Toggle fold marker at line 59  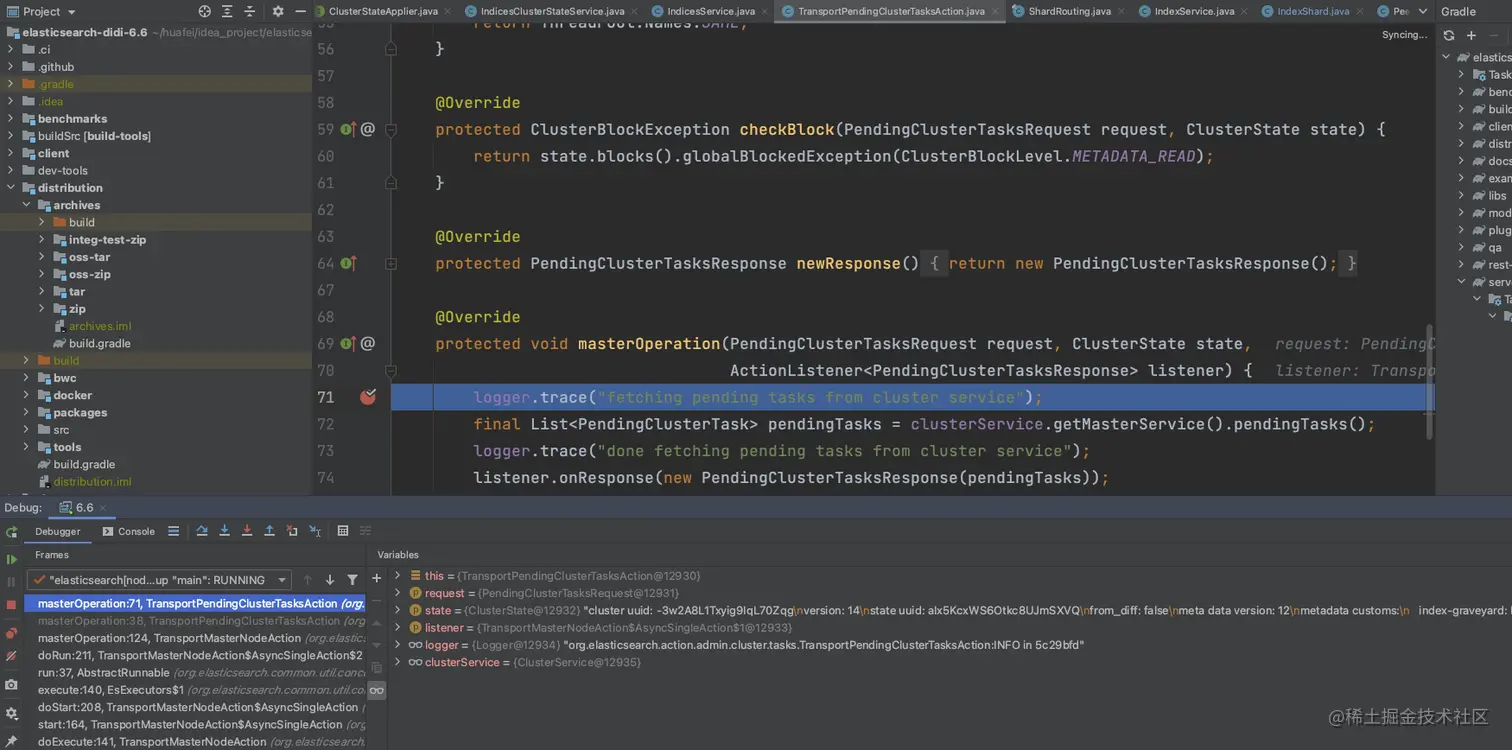pos(391,129)
